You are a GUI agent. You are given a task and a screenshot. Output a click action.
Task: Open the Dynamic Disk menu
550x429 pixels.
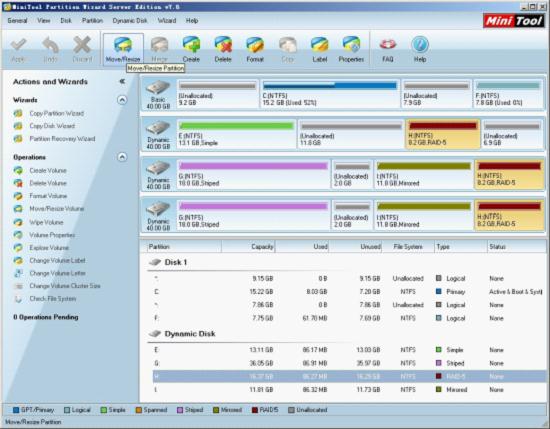(x=130, y=21)
